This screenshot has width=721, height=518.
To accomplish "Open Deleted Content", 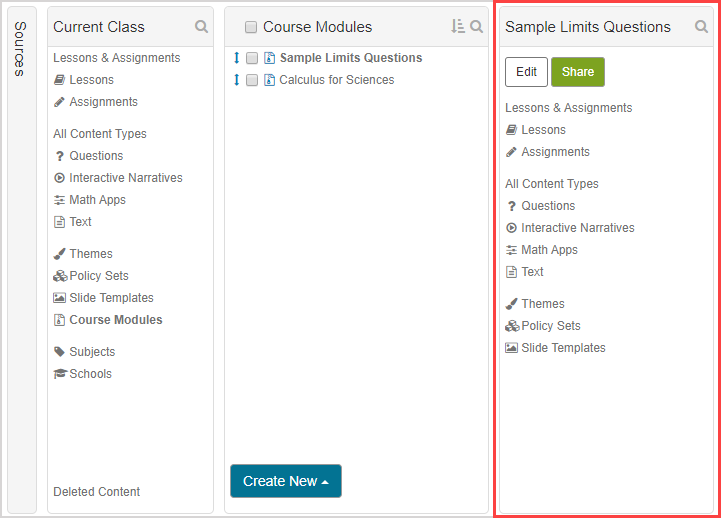I will click(x=96, y=492).
